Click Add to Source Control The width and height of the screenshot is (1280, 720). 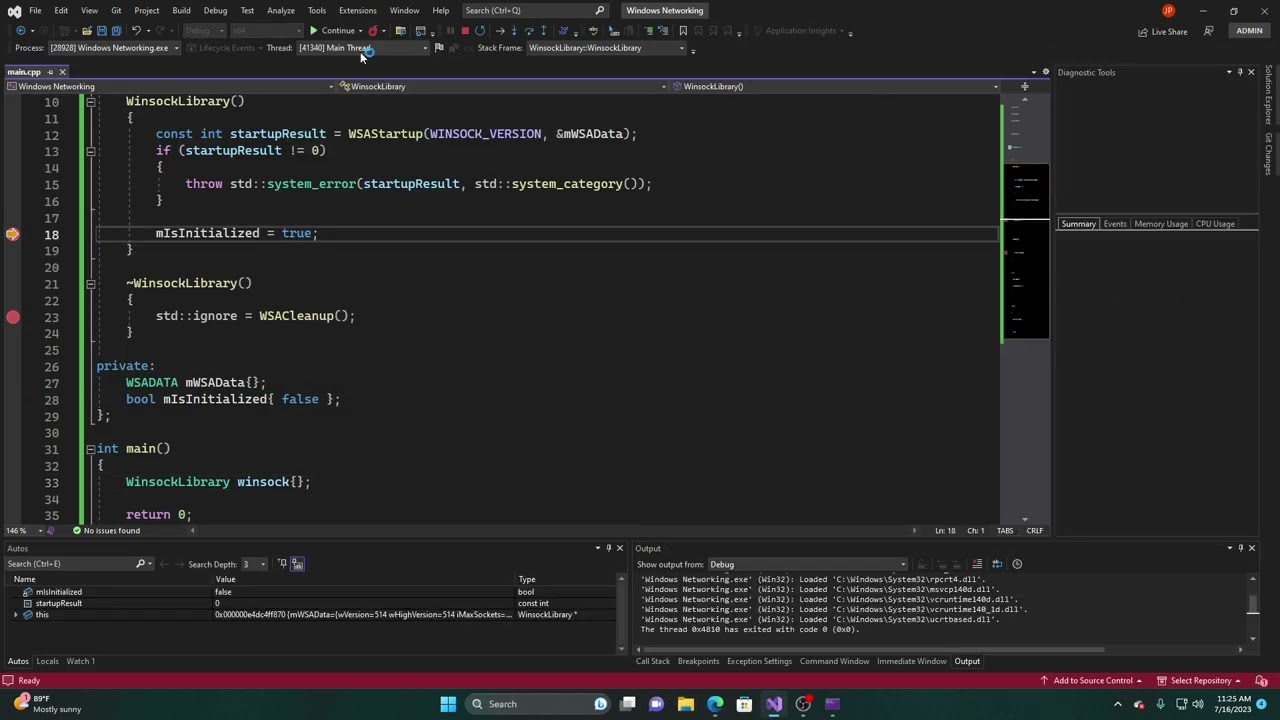[1092, 681]
